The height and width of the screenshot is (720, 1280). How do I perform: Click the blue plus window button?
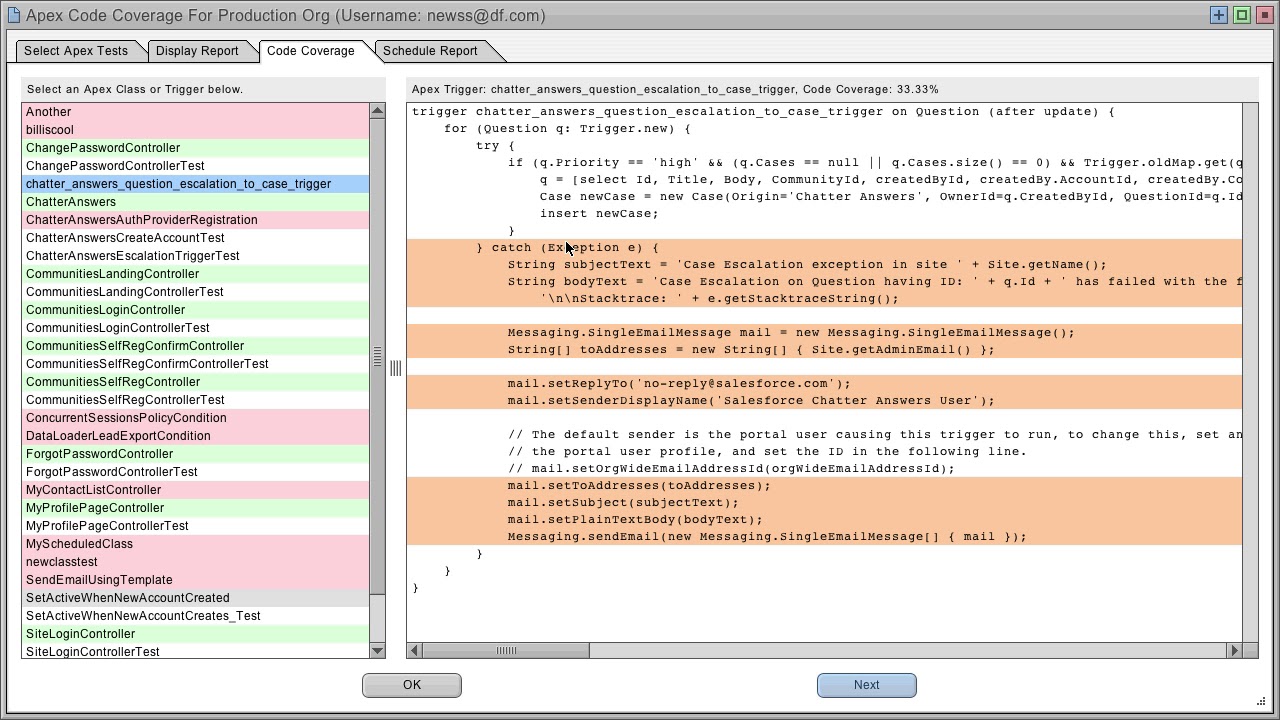coord(1219,15)
